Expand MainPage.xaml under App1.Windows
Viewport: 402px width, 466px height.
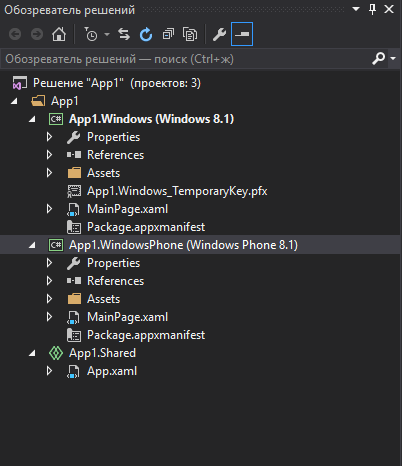[x=49, y=209]
